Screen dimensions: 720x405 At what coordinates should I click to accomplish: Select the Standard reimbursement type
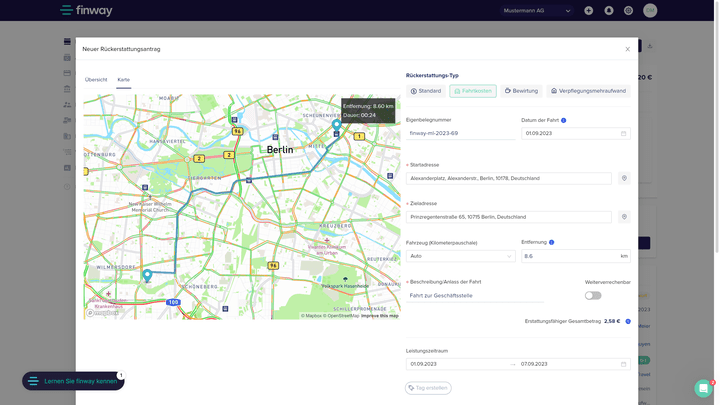click(426, 91)
